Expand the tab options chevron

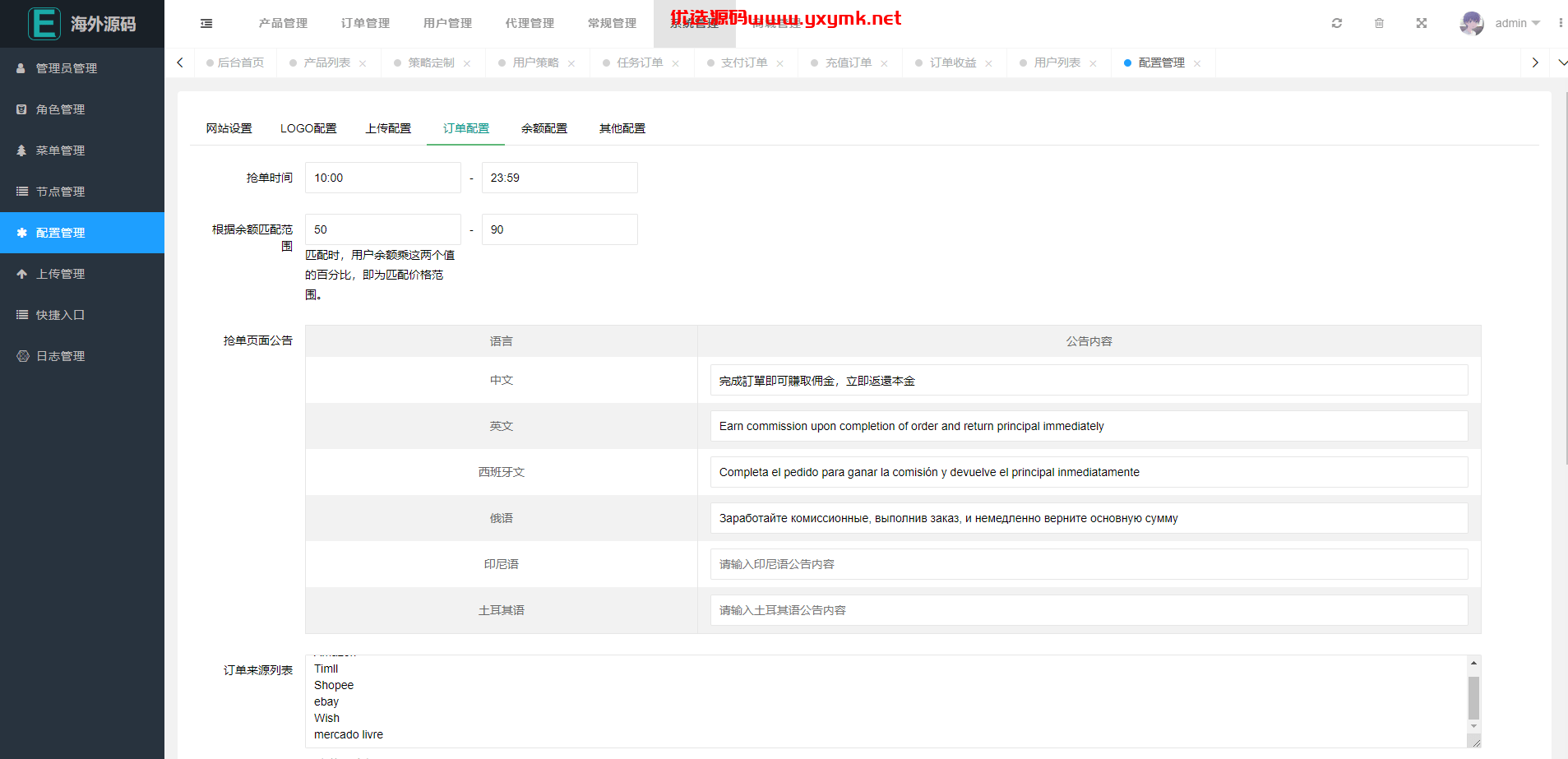click(1562, 62)
